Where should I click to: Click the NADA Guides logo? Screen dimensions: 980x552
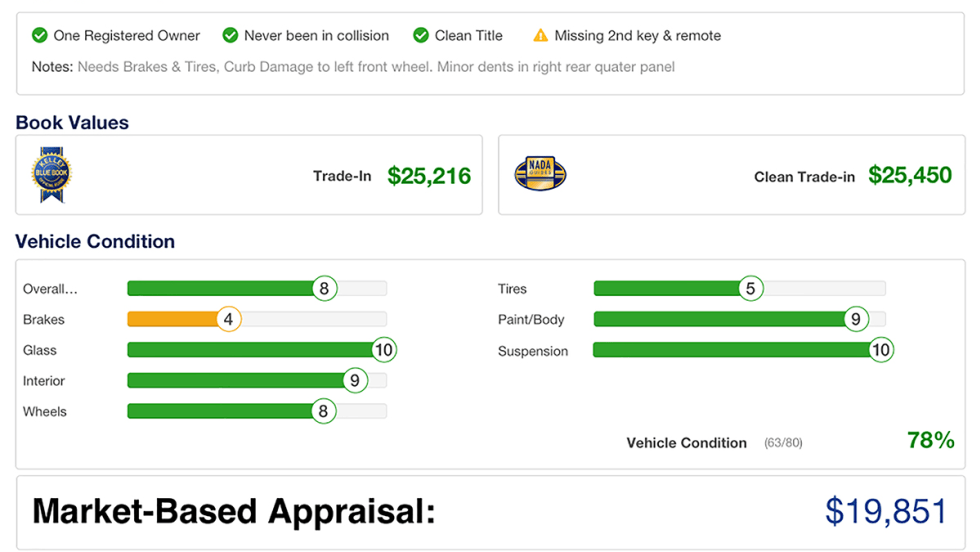coord(540,175)
